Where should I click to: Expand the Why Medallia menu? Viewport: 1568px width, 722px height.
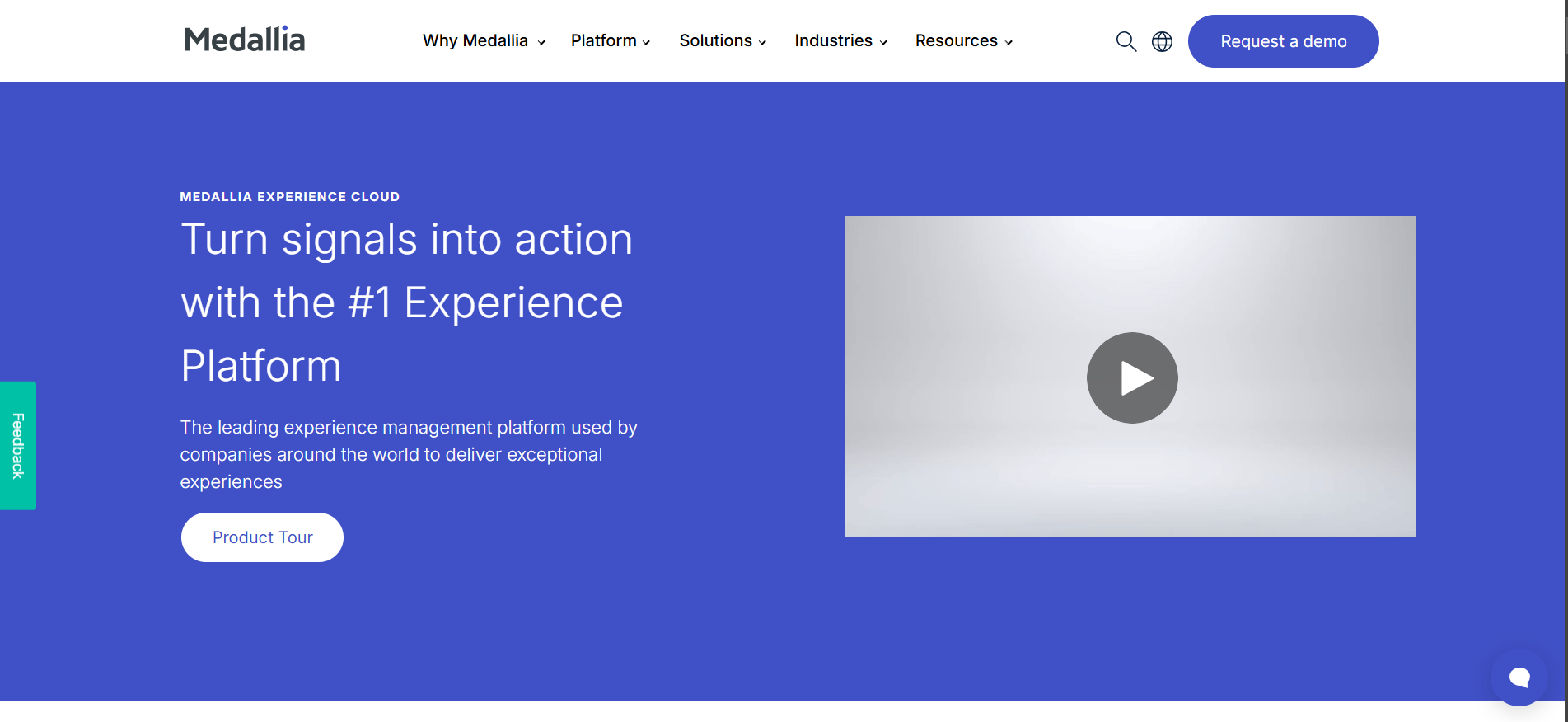(x=484, y=40)
